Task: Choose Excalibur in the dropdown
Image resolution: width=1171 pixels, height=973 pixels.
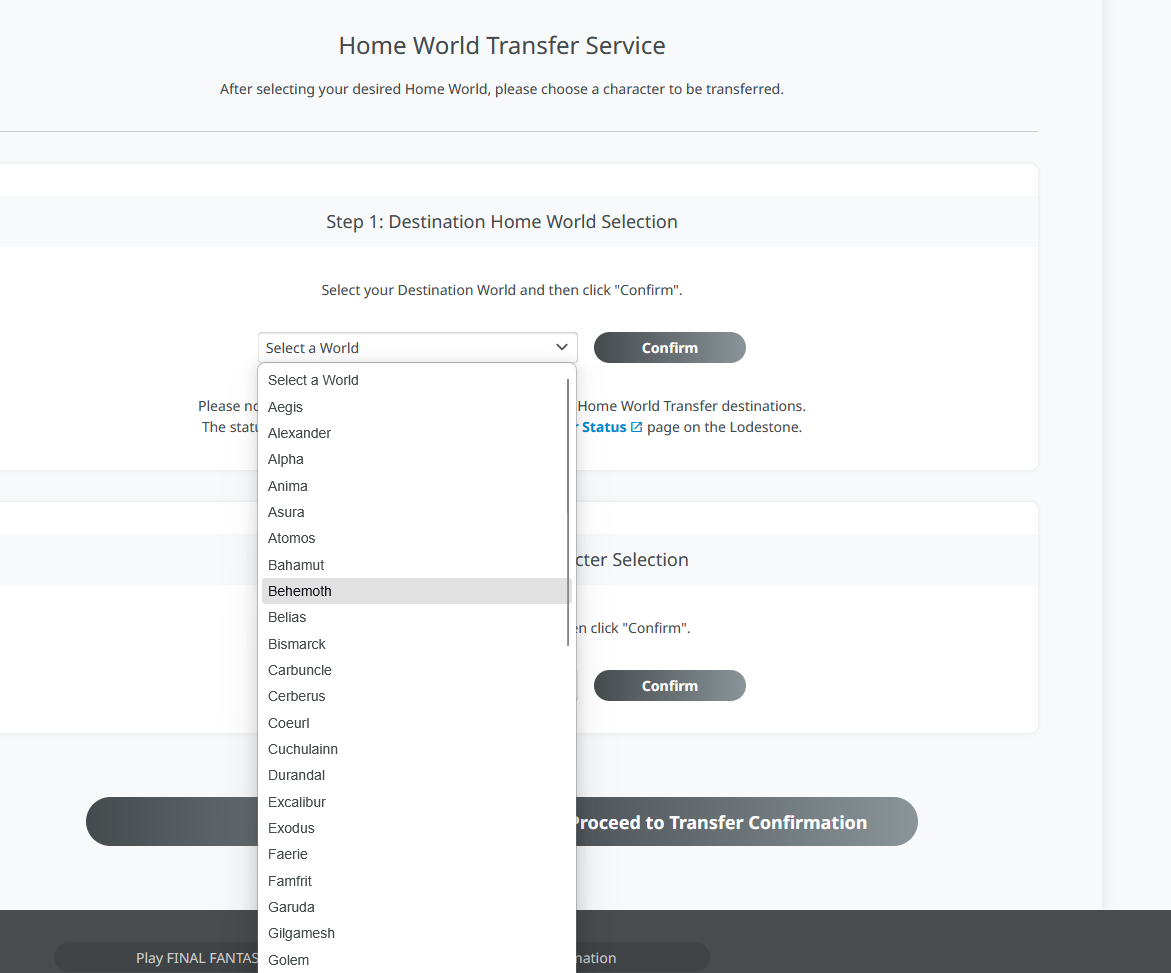Action: coord(416,803)
